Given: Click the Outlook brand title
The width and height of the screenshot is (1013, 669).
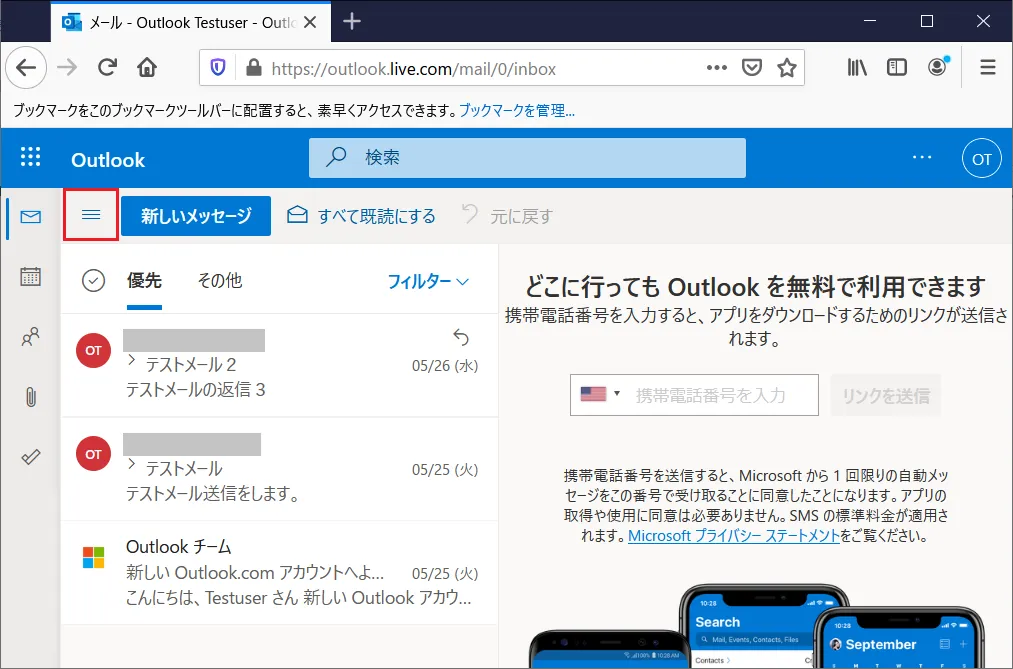Looking at the screenshot, I should click(108, 160).
